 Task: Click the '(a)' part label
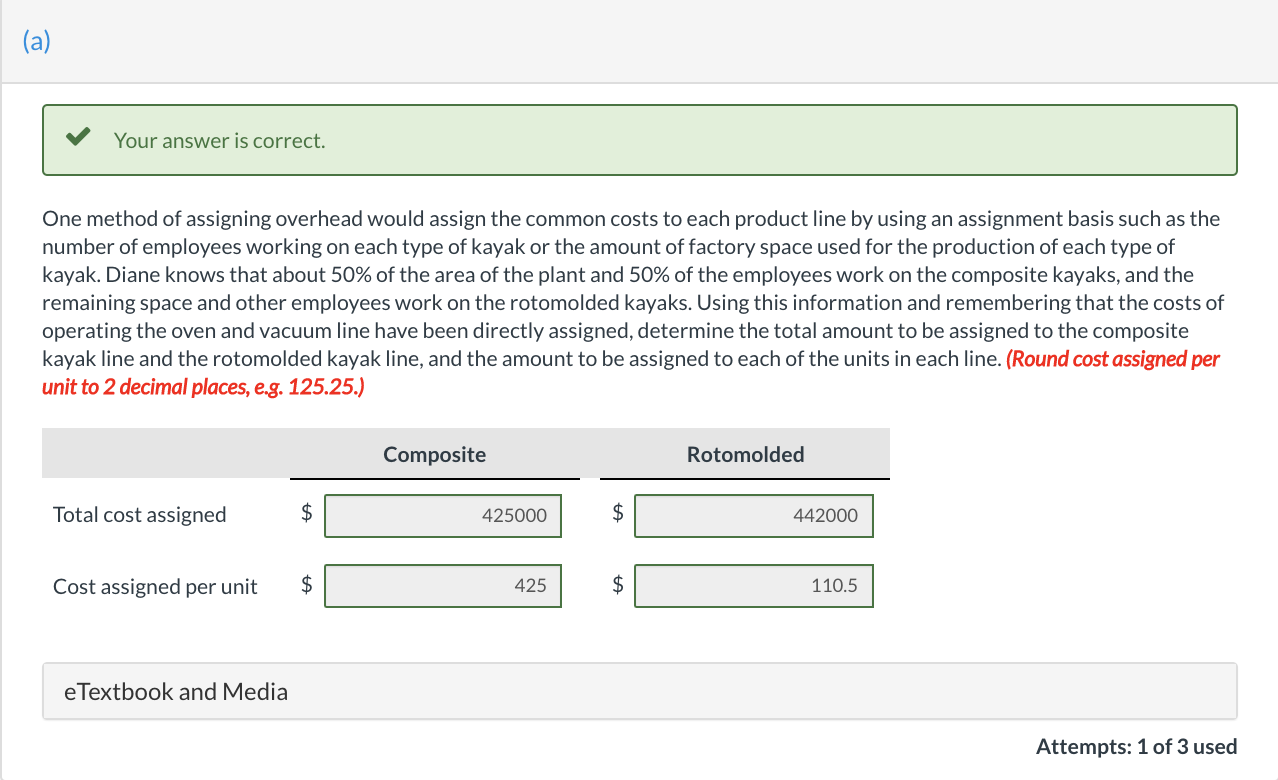click(x=35, y=43)
